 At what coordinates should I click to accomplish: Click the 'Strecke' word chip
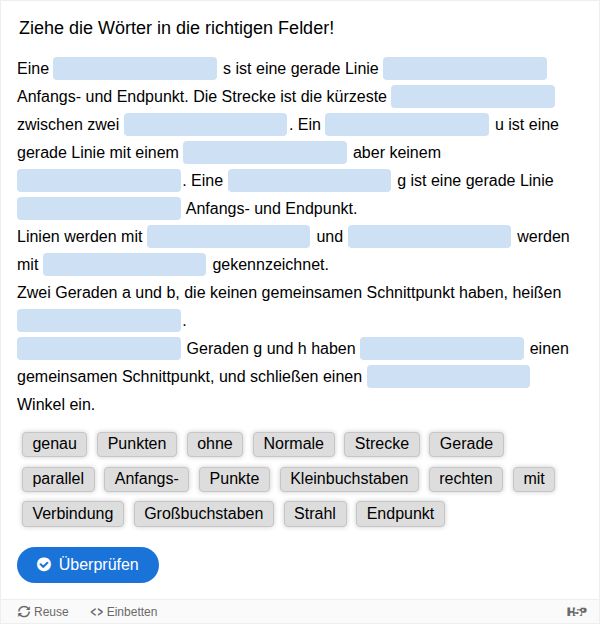382,444
